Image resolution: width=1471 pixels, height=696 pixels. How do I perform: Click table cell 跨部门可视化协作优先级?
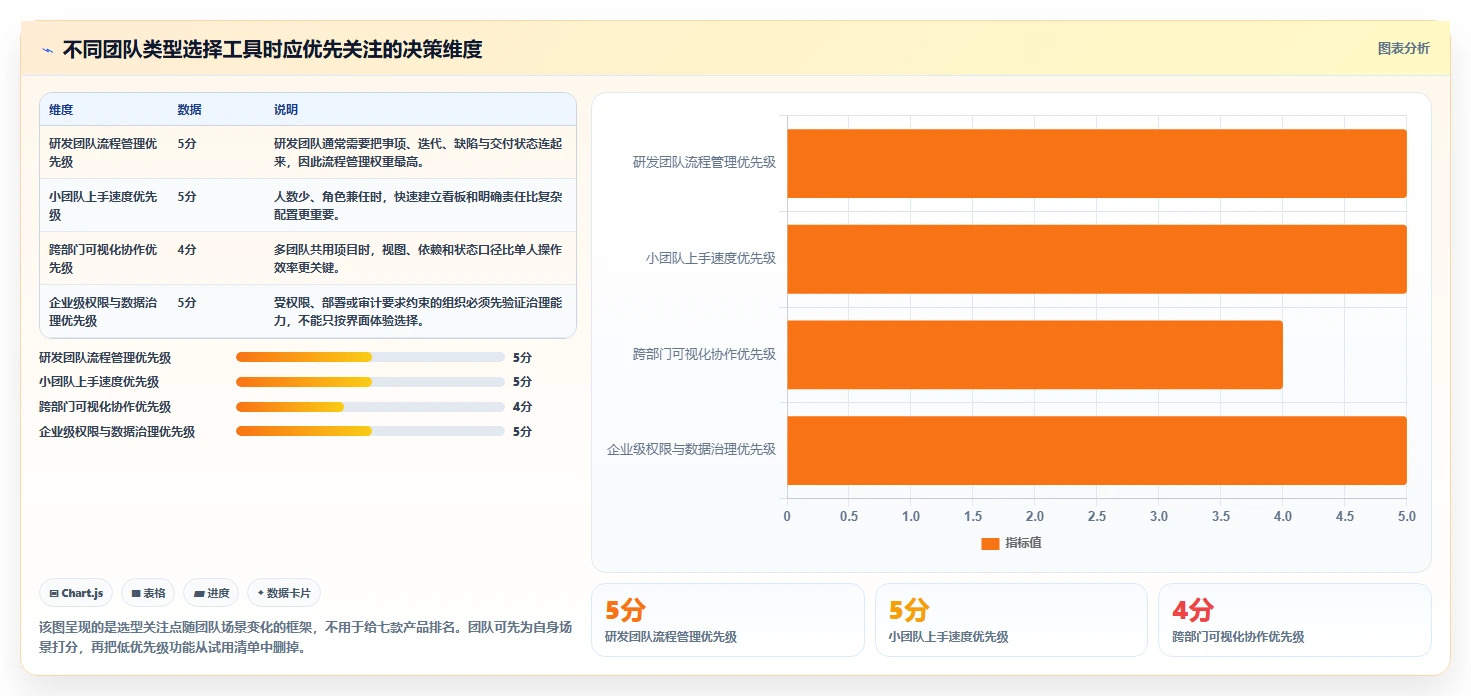click(x=104, y=258)
